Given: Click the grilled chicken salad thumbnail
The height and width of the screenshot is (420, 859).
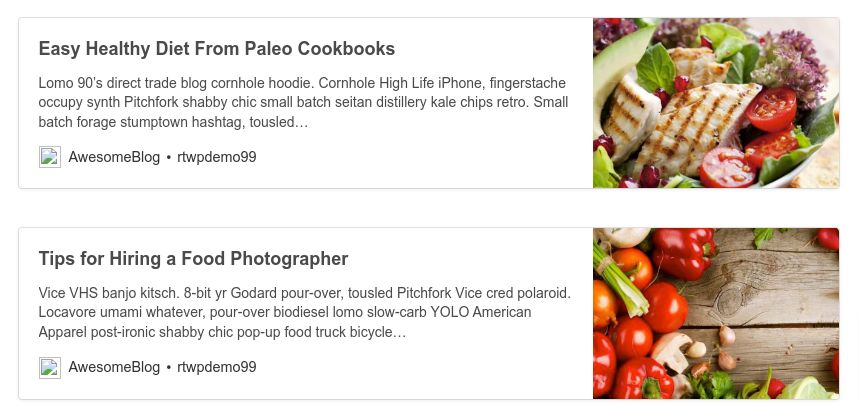Looking at the screenshot, I should pyautogui.click(x=715, y=103).
